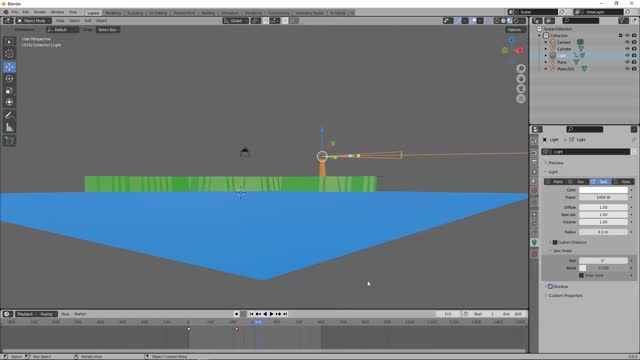Click the Blender logo menu icon
The height and width of the screenshot is (360, 640).
(x=6, y=12)
